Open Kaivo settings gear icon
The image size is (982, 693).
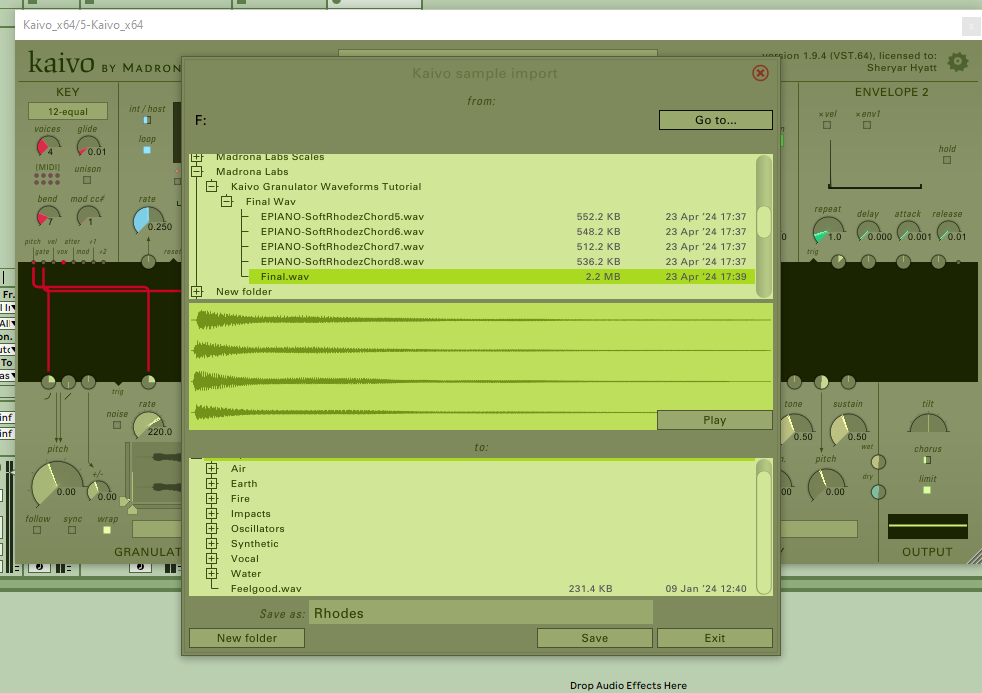[958, 61]
